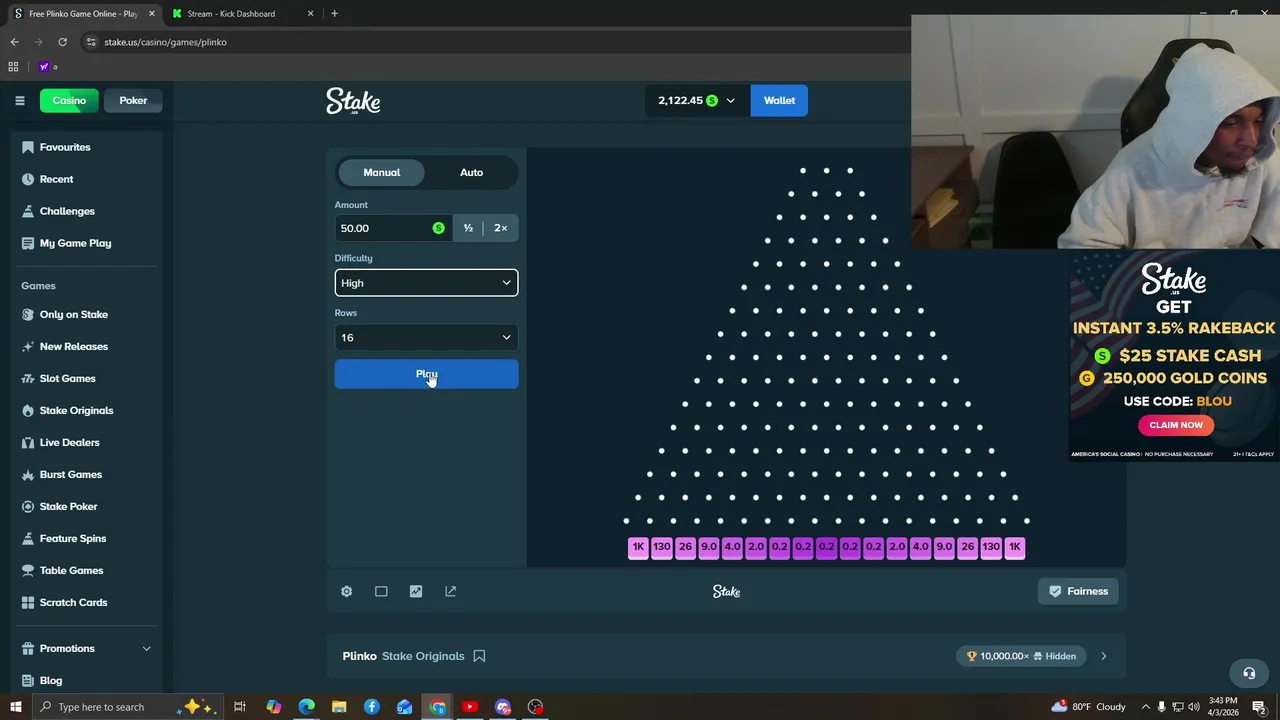
Task: Open Microsoft Edge from taskbar
Action: (x=306, y=707)
